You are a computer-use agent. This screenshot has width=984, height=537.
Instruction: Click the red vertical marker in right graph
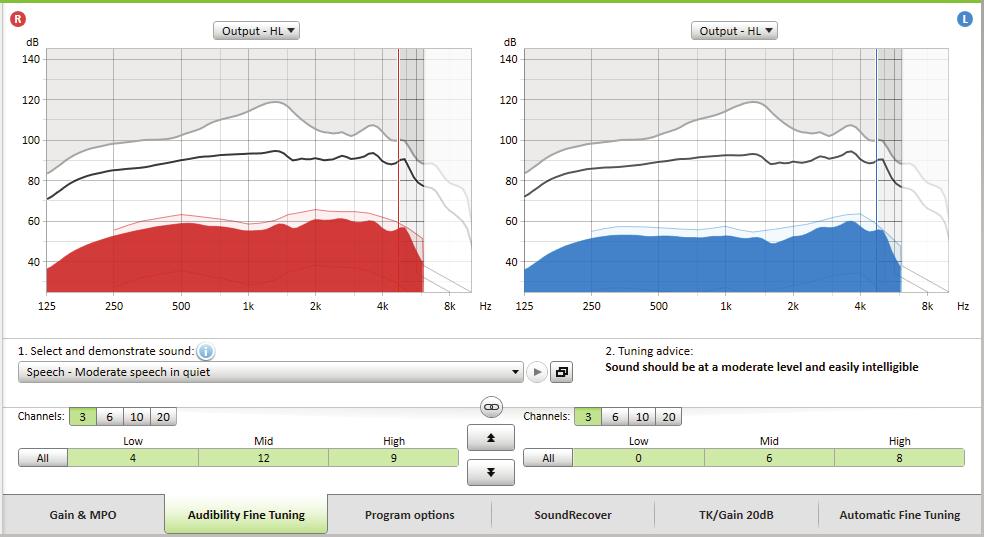click(x=398, y=170)
